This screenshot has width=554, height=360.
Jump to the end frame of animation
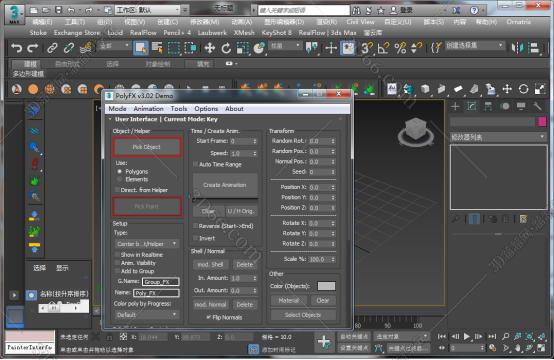coord(492,336)
